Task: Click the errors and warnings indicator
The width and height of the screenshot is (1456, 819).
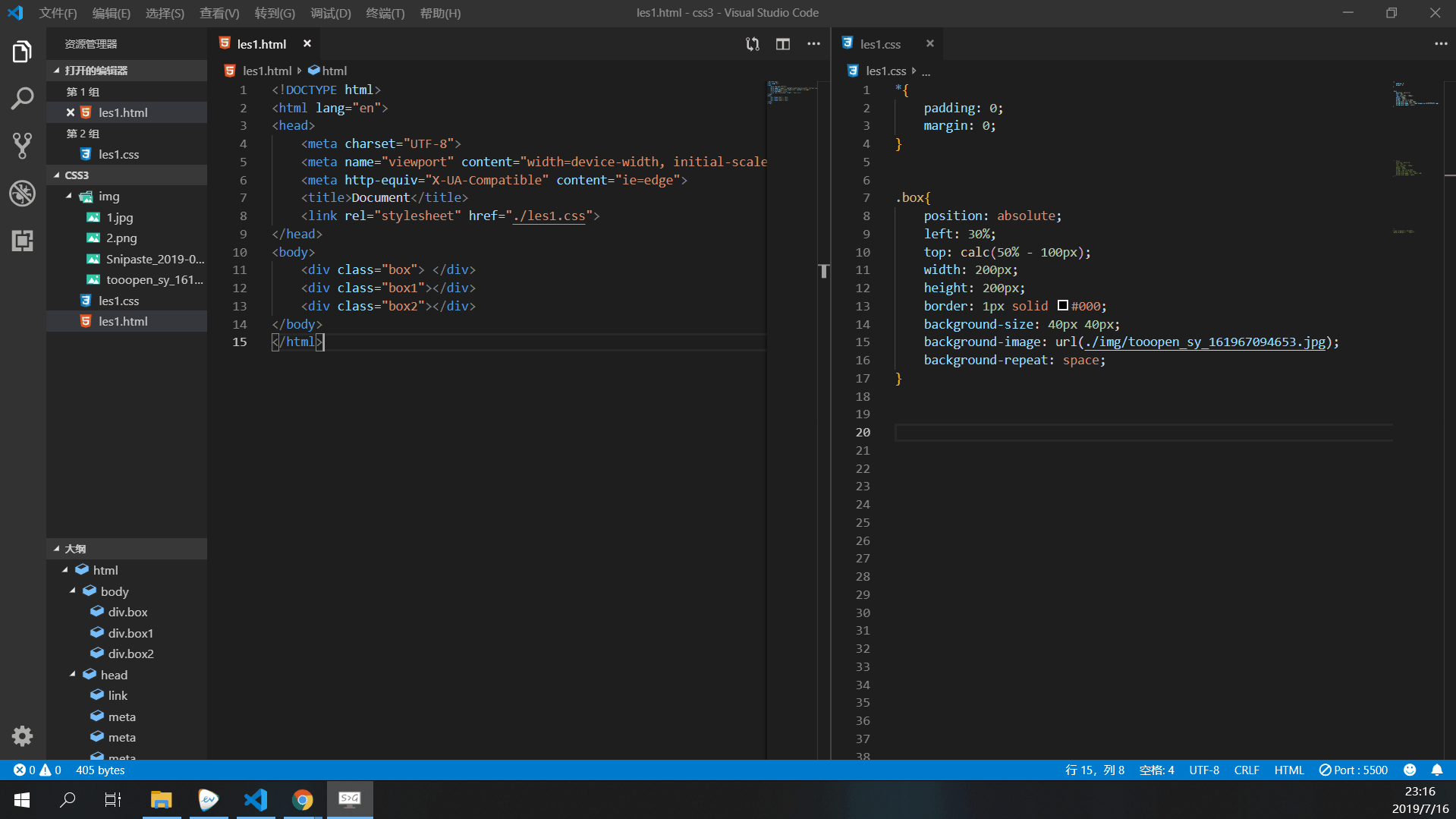Action: [37, 770]
